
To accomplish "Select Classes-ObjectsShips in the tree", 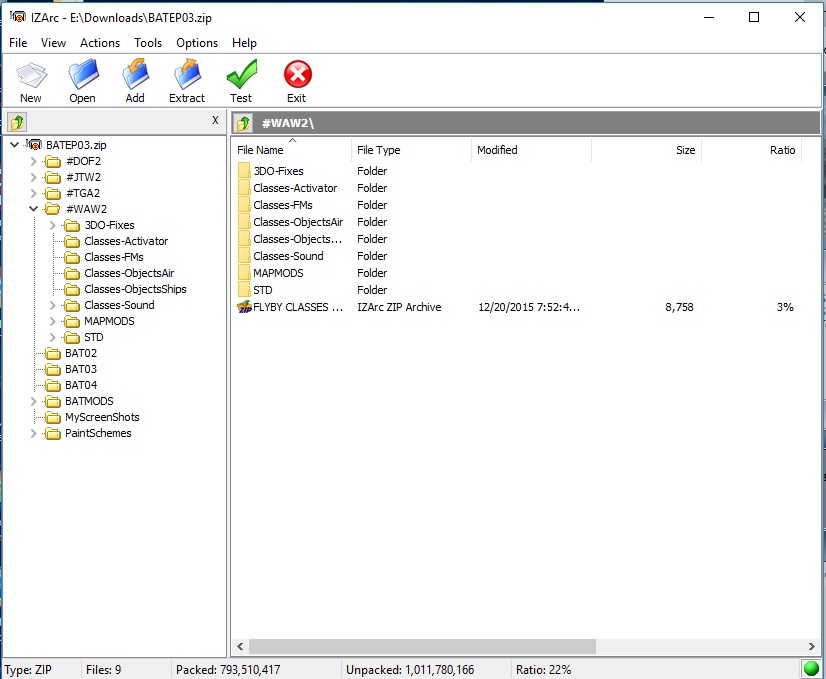I will click(x=135, y=289).
